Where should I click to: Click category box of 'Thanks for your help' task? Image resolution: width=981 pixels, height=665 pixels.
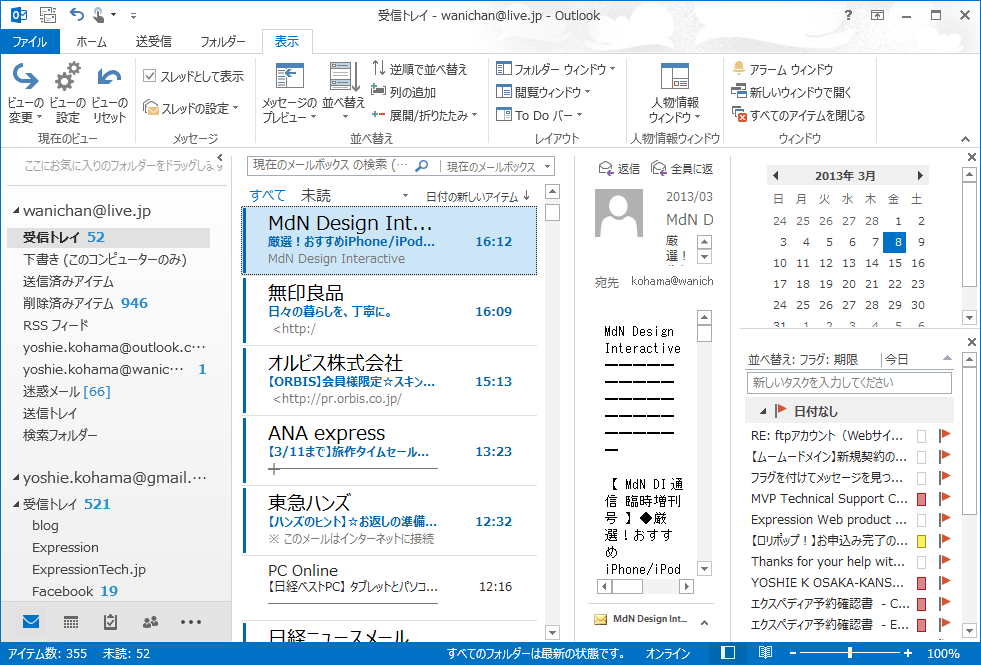pos(922,562)
